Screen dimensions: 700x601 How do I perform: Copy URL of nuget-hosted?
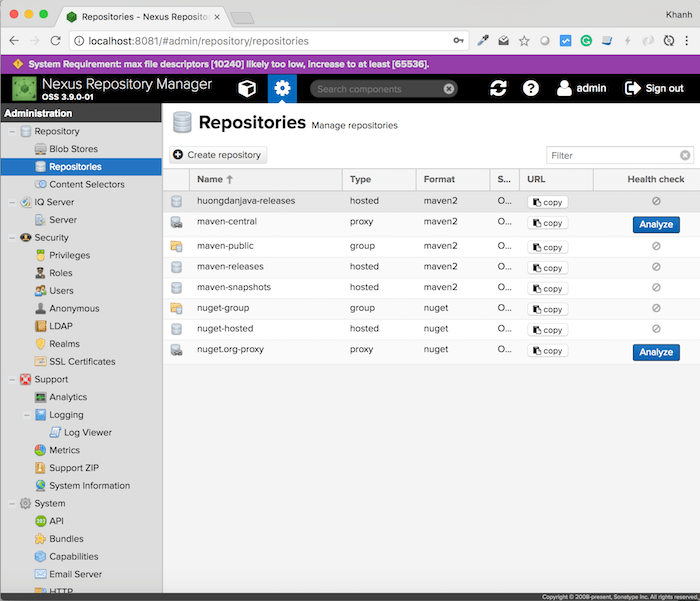pyautogui.click(x=547, y=330)
